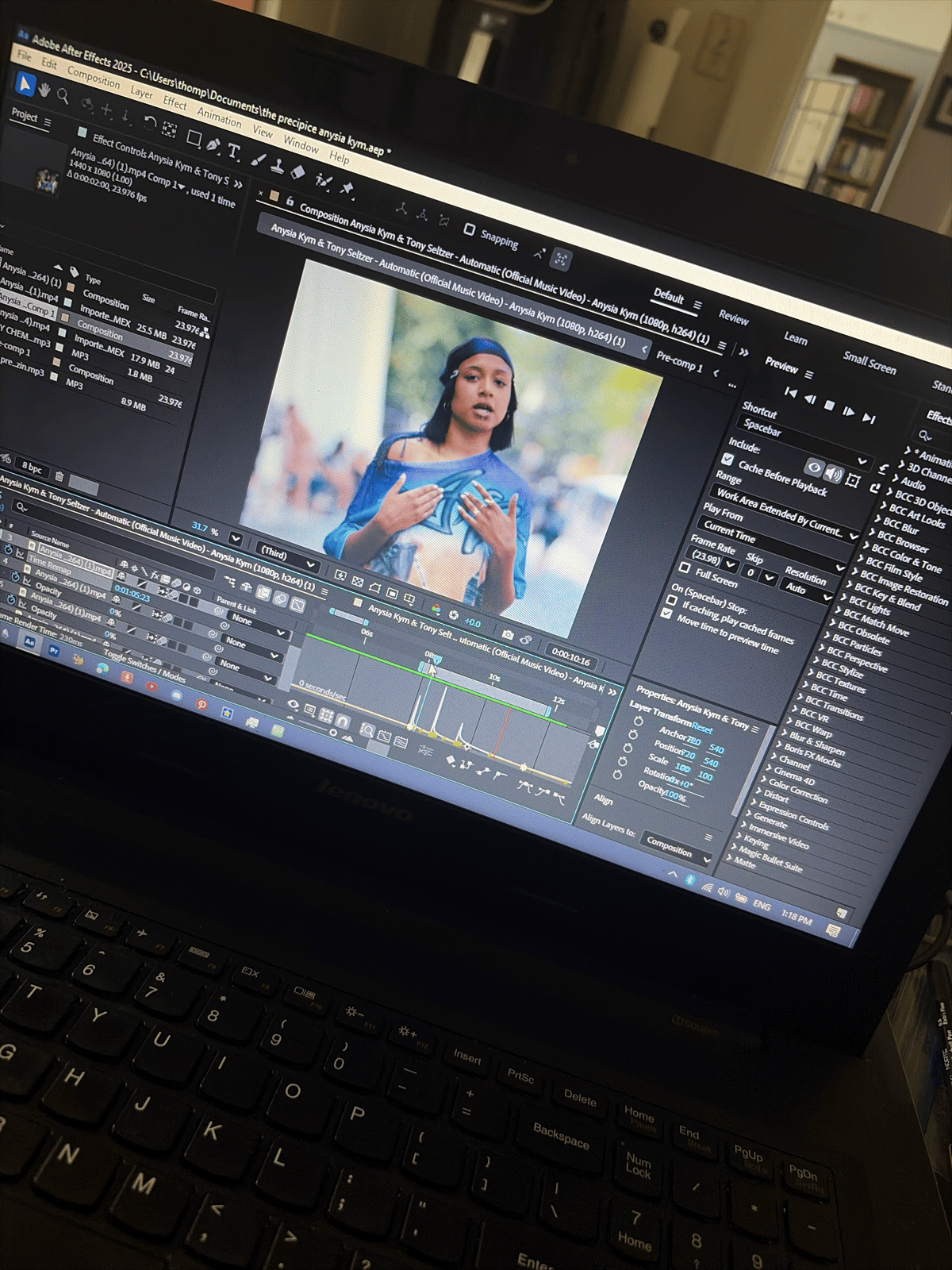
Task: Open Align Layers to Composition dropdown
Action: [678, 849]
